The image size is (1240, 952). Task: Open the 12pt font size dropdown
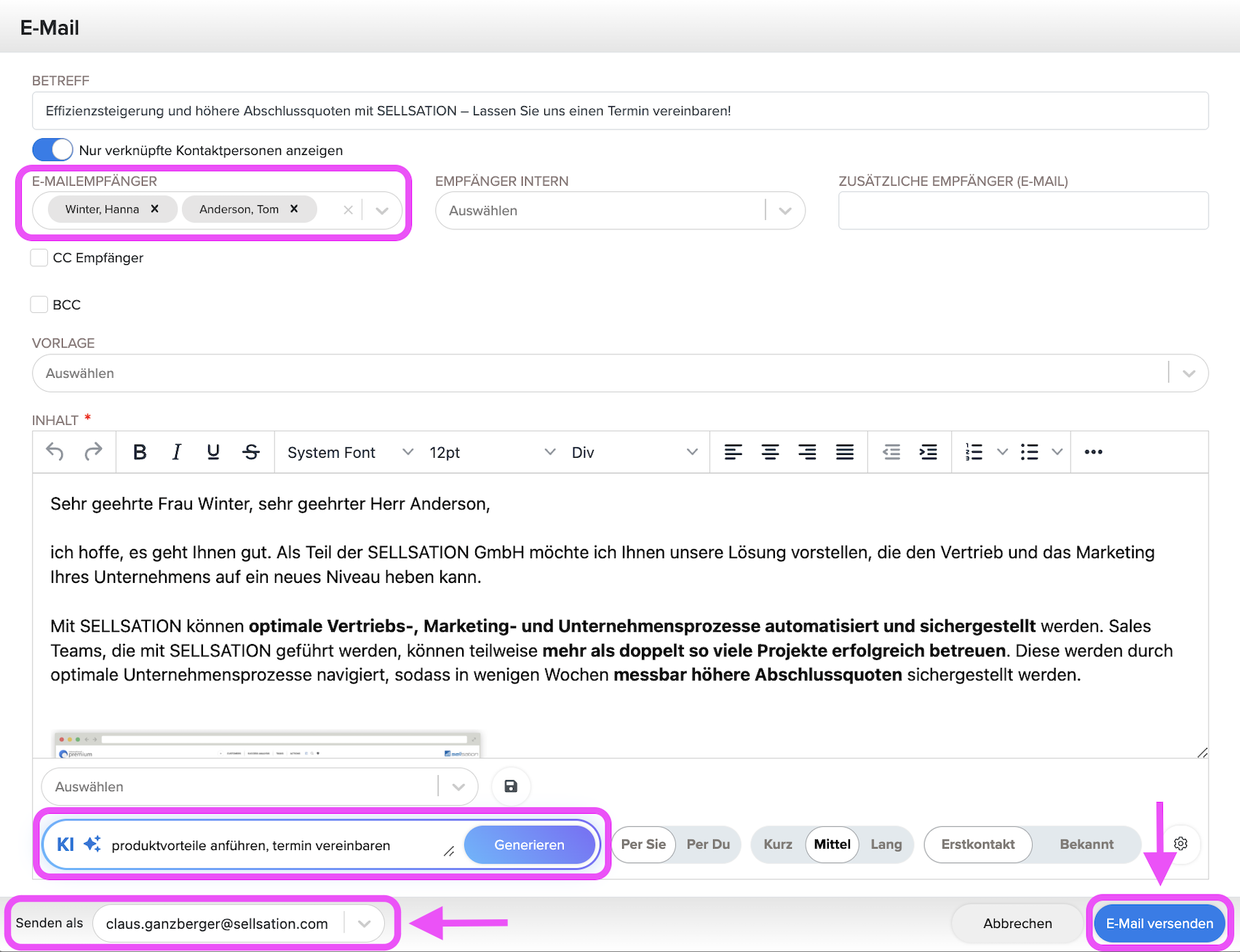(491, 452)
